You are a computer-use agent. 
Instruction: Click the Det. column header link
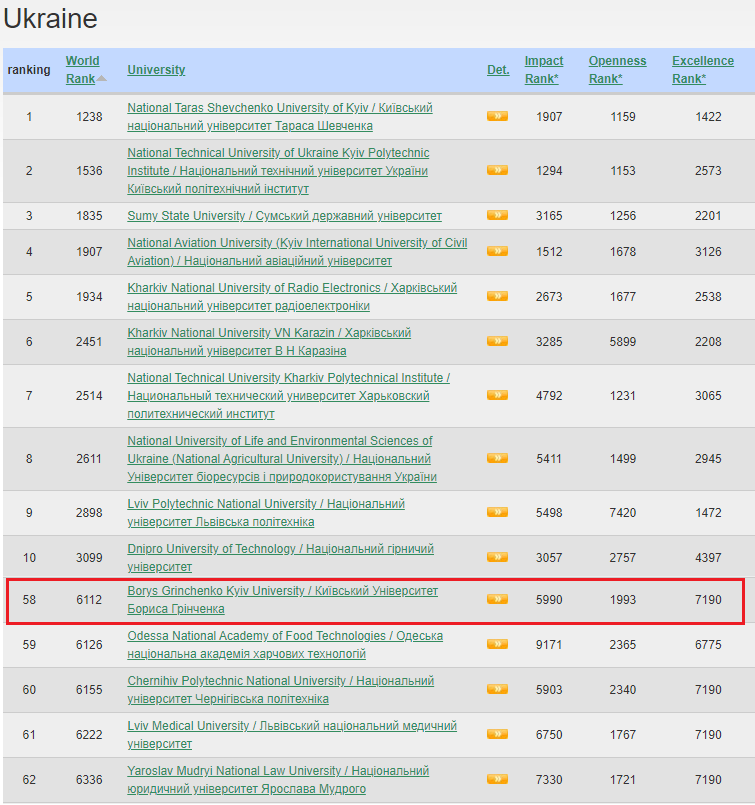pyautogui.click(x=498, y=70)
